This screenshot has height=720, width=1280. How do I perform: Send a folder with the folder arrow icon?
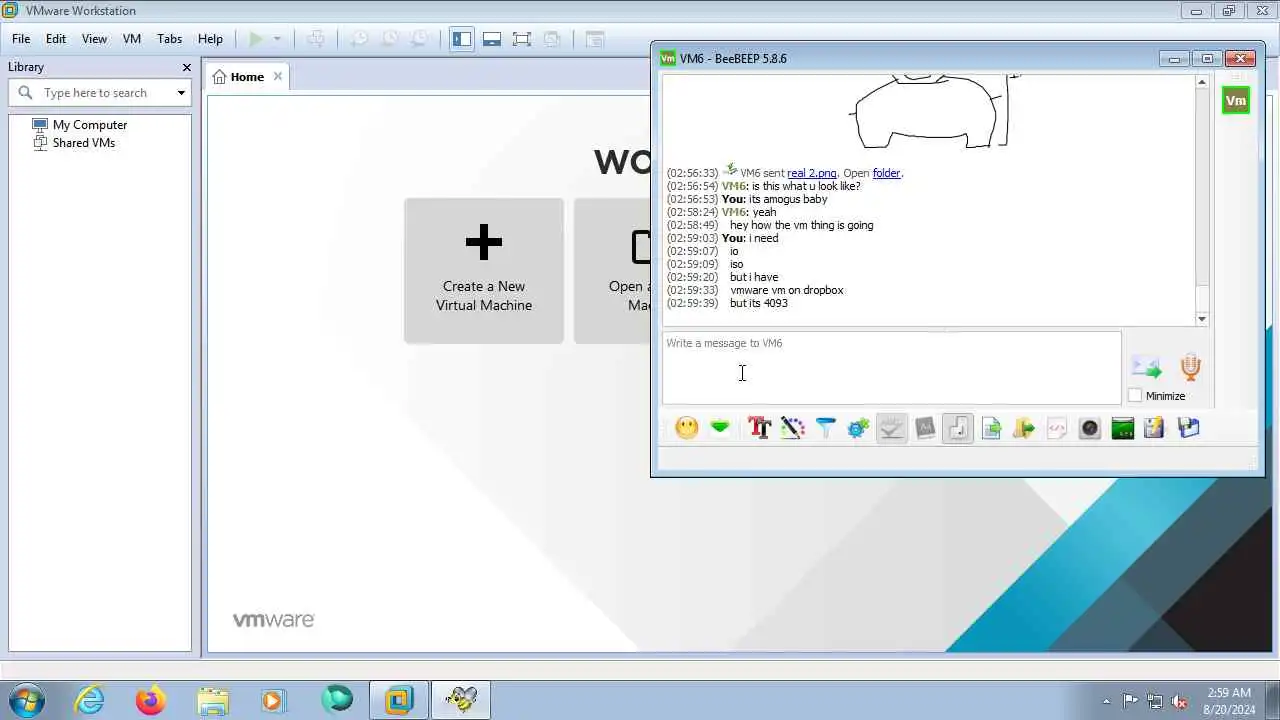pyautogui.click(x=1024, y=428)
